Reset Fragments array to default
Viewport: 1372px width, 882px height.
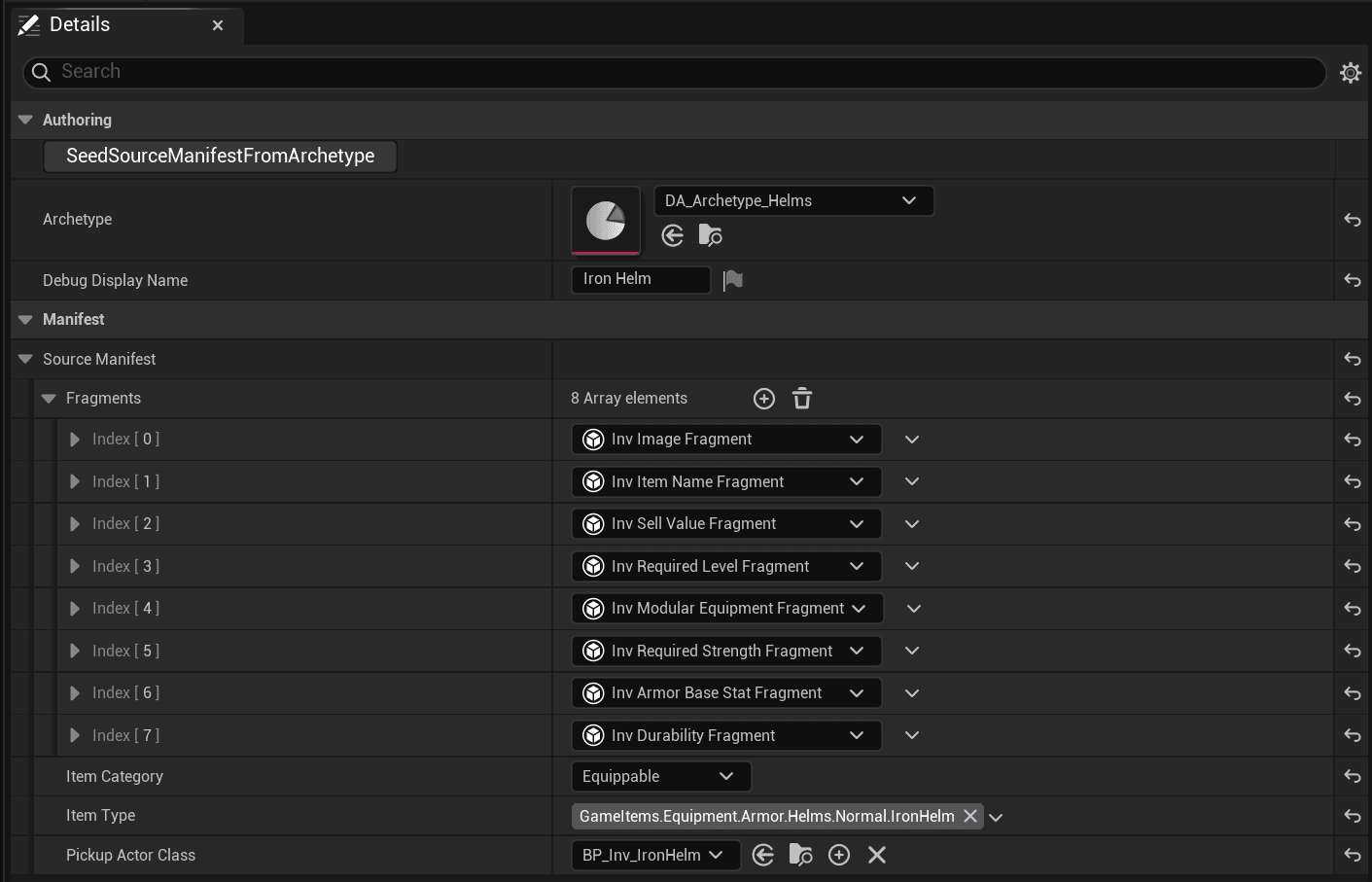click(1352, 399)
